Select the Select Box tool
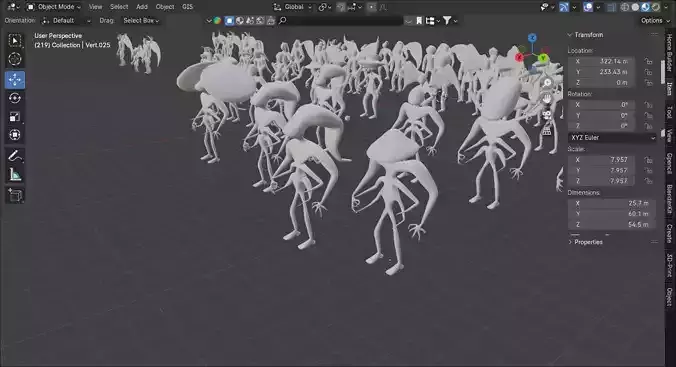Image resolution: width=676 pixels, height=367 pixels. coord(15,41)
